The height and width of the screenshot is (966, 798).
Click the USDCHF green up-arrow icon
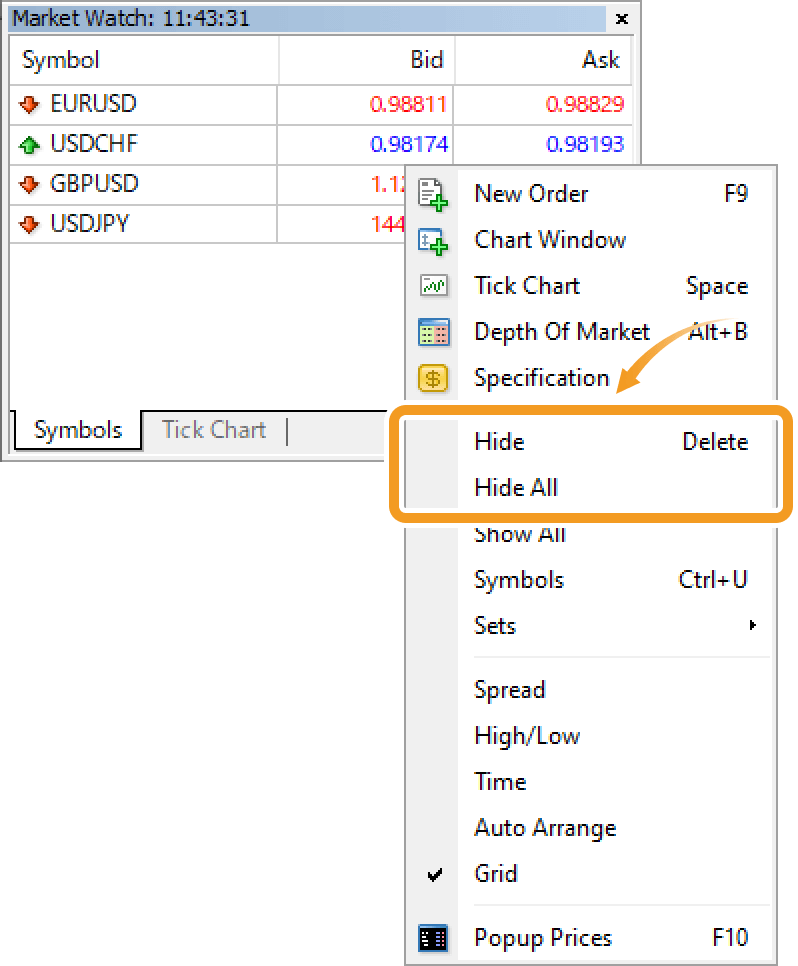pos(29,145)
